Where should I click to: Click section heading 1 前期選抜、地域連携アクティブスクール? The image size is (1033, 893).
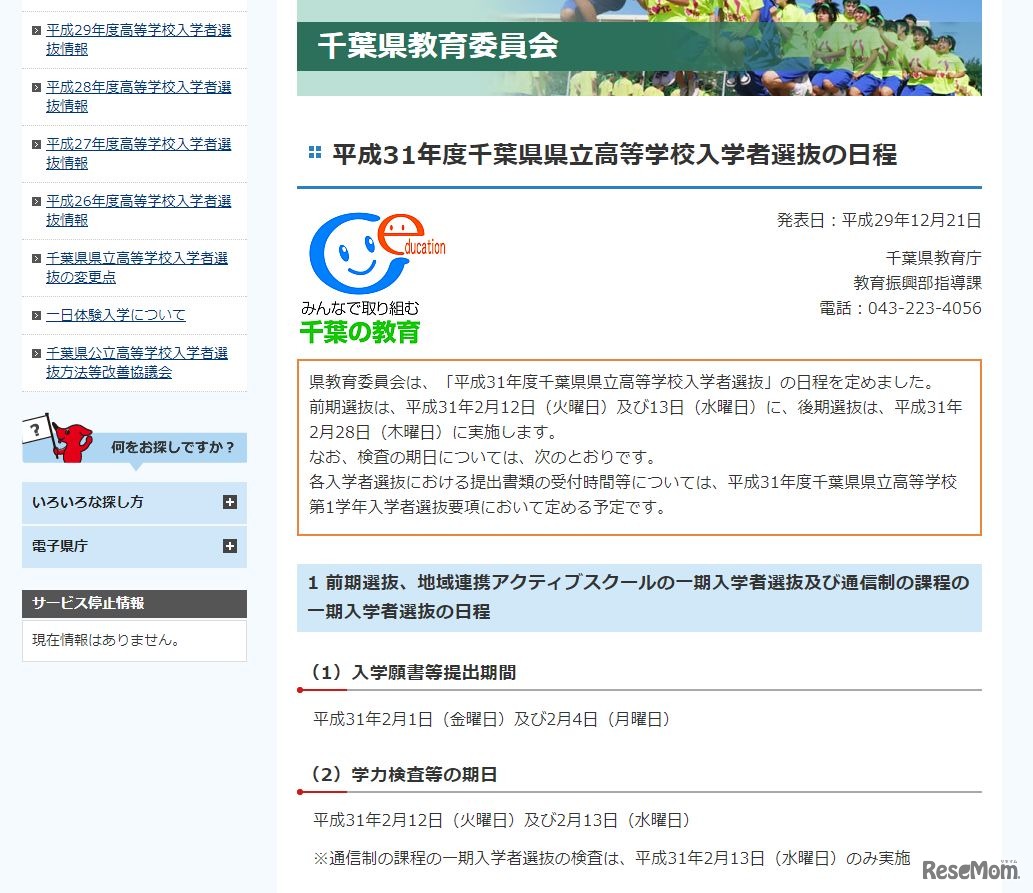click(x=639, y=597)
